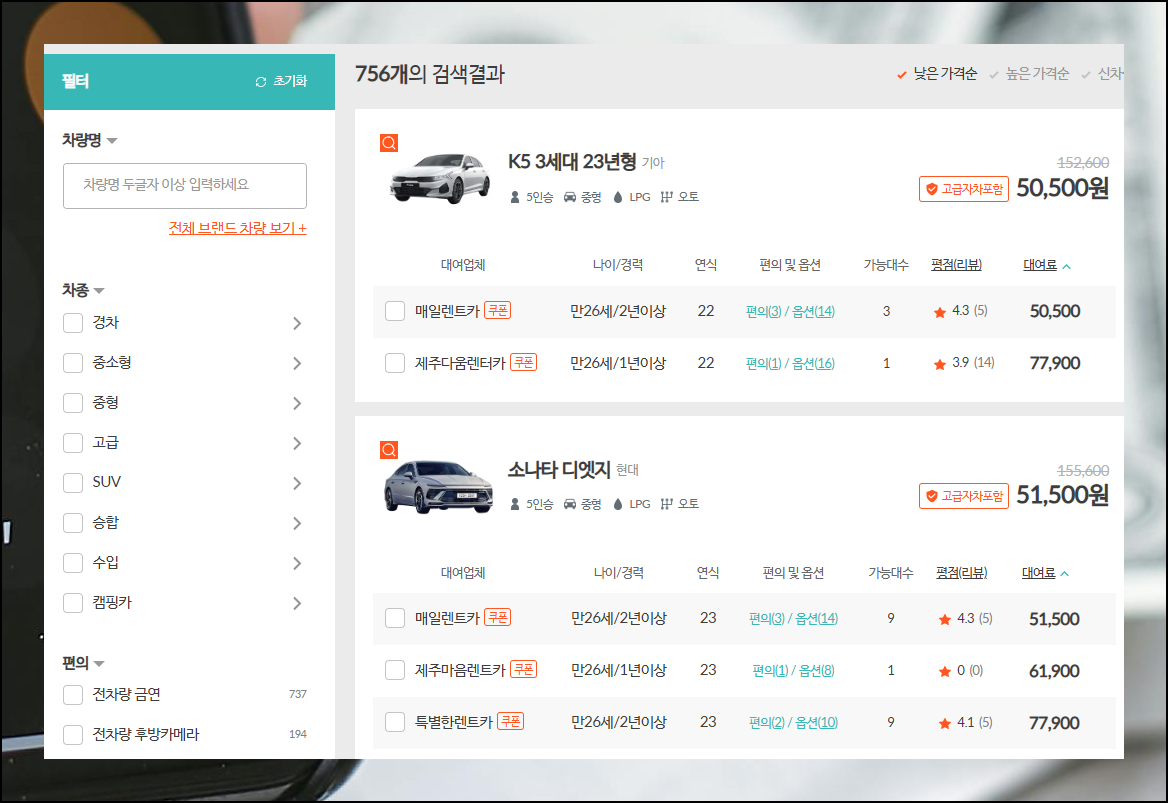Collapse the 차량명 filter section
The width and height of the screenshot is (1168, 803).
[89, 140]
